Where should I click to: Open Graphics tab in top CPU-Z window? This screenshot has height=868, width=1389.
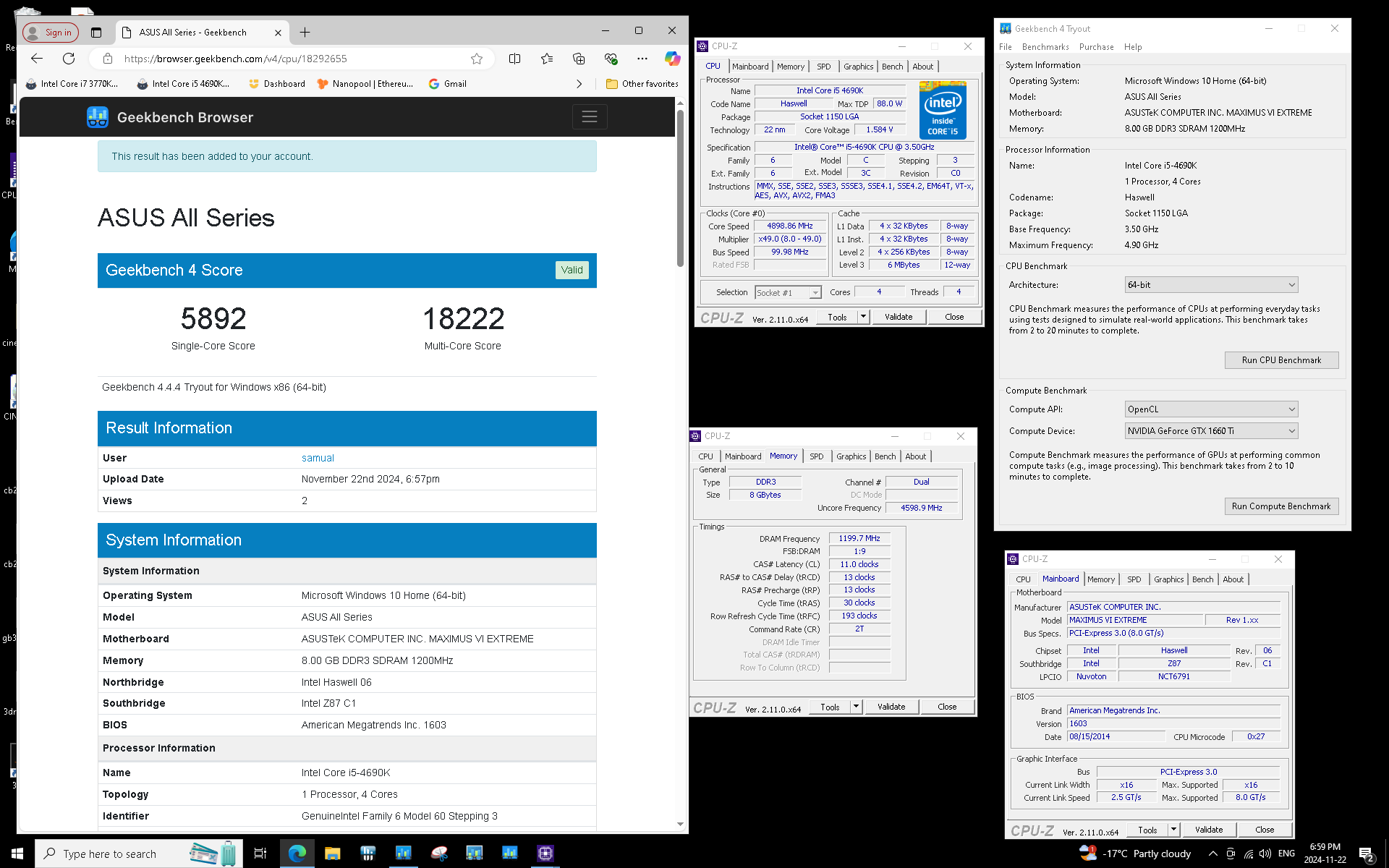[858, 67]
